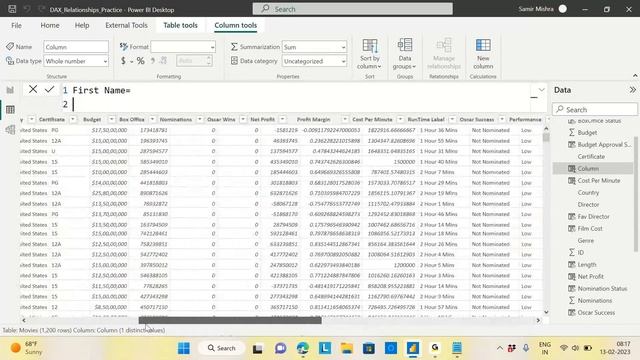The image size is (640, 360).
Task: Create a New column
Action: [483, 53]
